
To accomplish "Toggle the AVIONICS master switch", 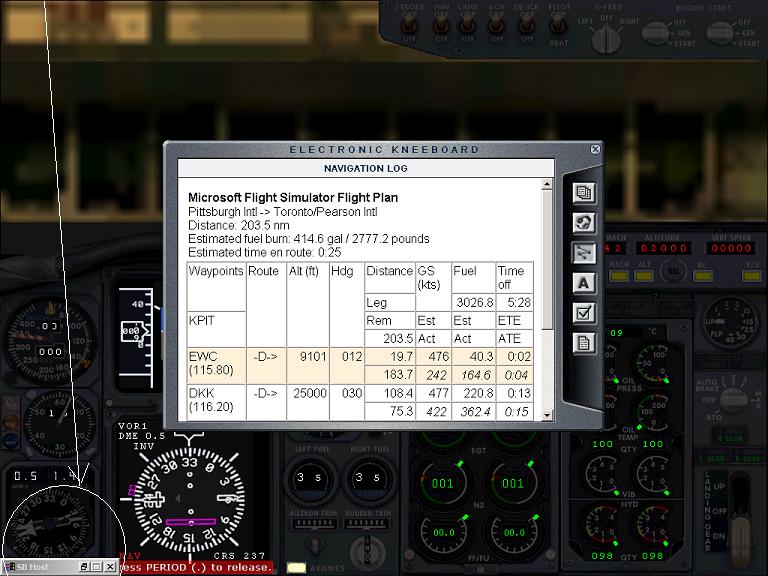I will [296, 568].
